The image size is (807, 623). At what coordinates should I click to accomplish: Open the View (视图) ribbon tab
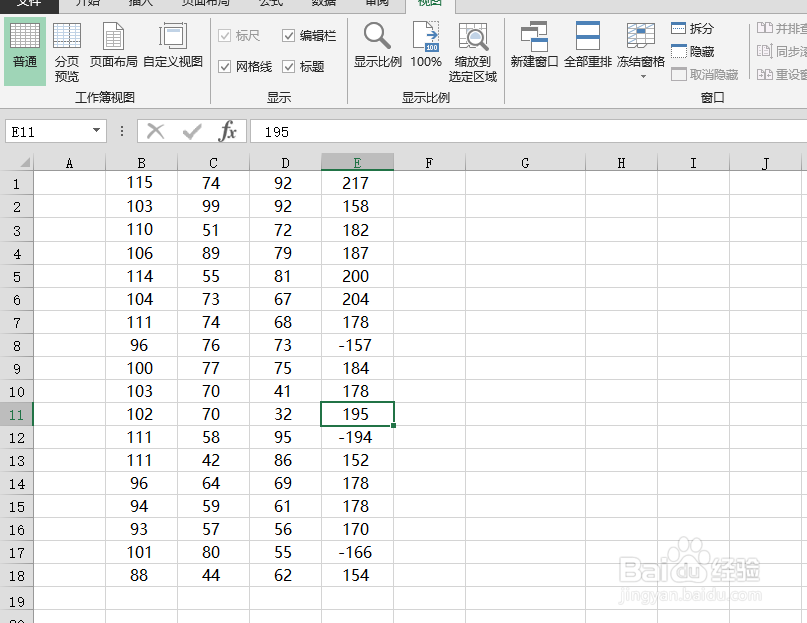pos(430,3)
